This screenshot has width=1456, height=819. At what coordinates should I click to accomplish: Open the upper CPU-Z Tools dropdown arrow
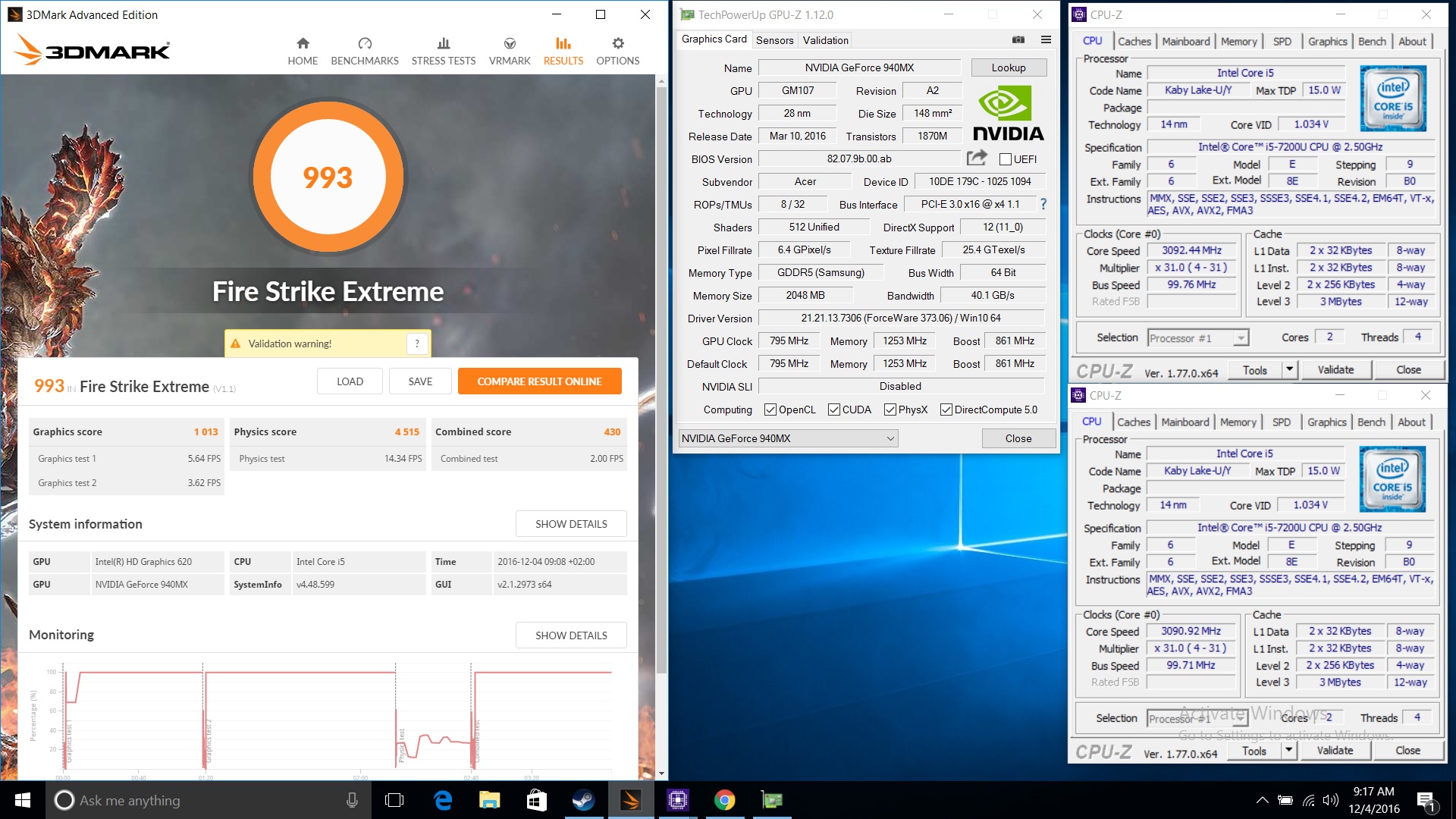pos(1289,369)
